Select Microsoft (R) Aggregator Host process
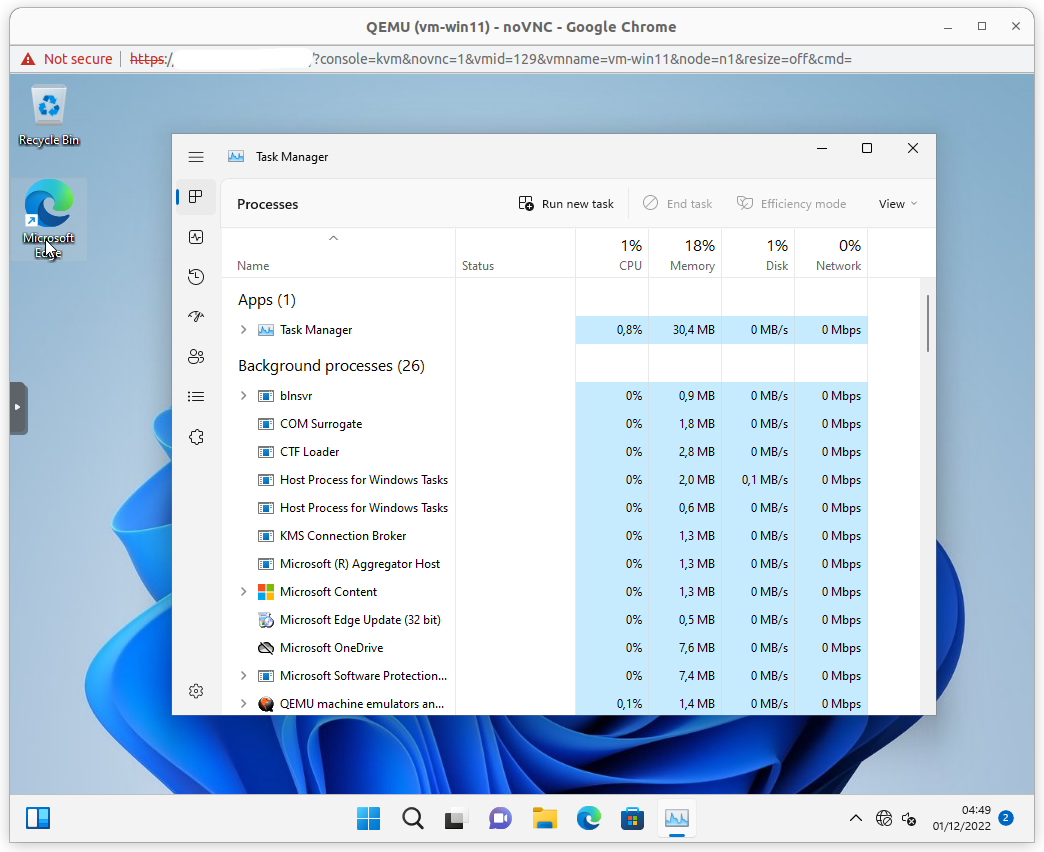The image size is (1044, 852). (x=545, y=564)
